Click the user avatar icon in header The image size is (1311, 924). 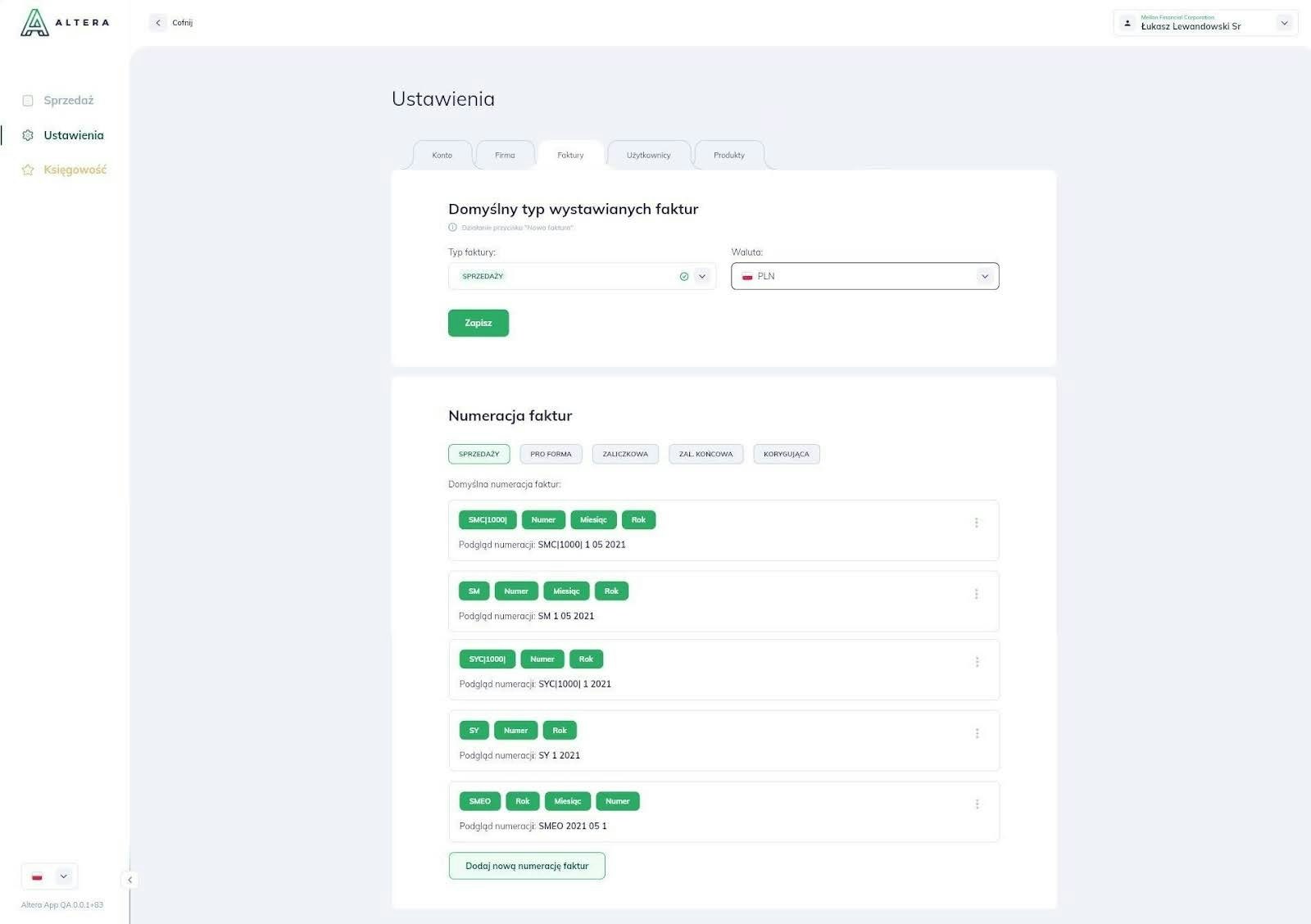(x=1127, y=23)
